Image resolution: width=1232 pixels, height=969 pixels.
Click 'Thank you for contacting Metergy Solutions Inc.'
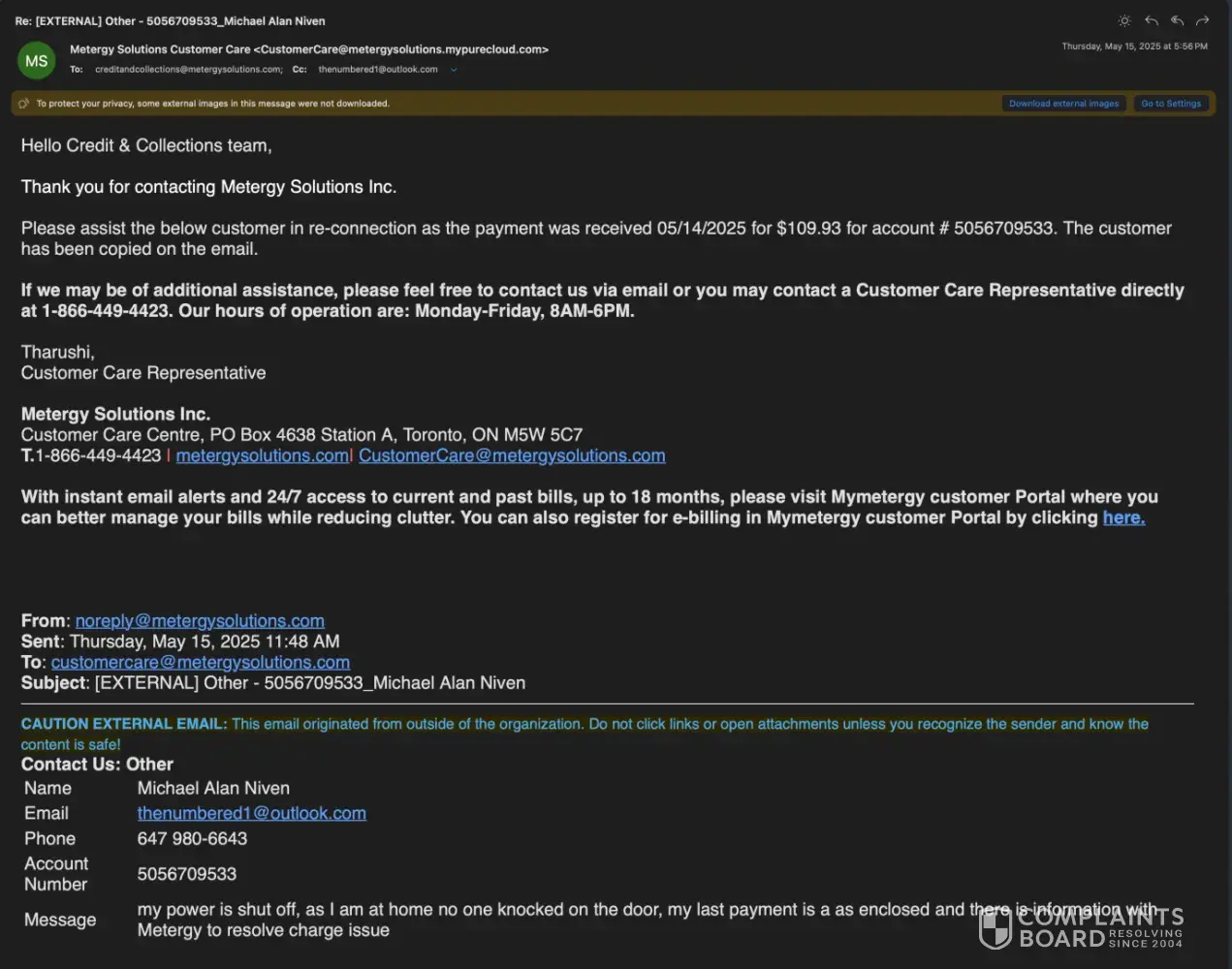[208, 187]
